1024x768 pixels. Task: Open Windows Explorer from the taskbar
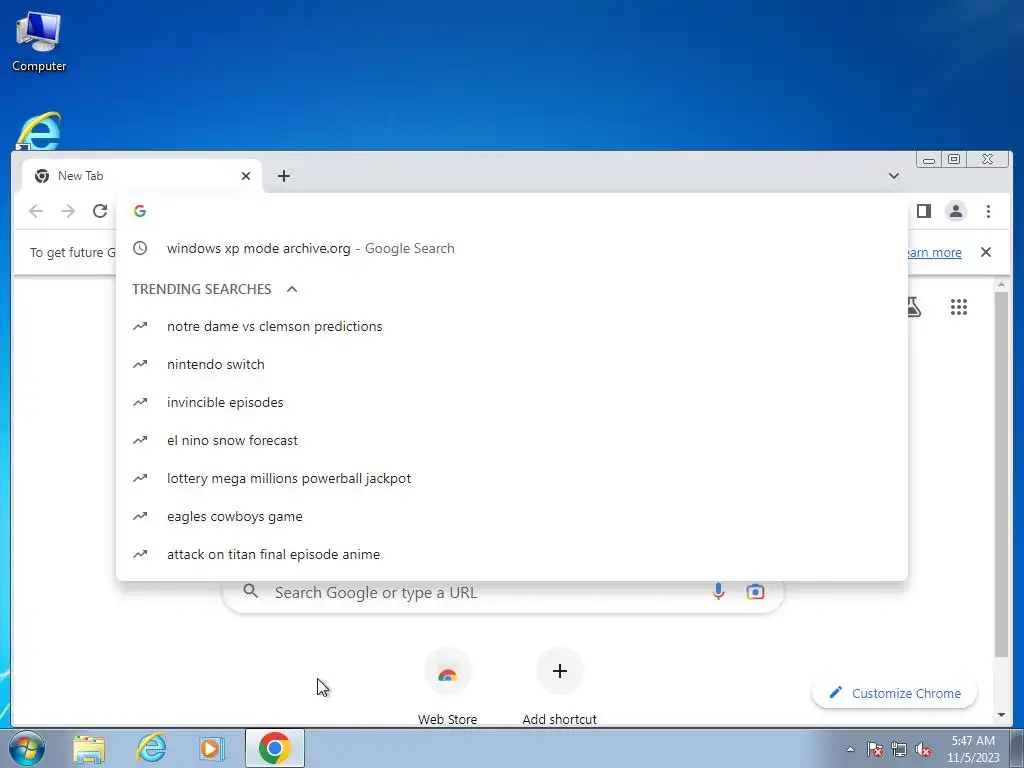[x=89, y=748]
